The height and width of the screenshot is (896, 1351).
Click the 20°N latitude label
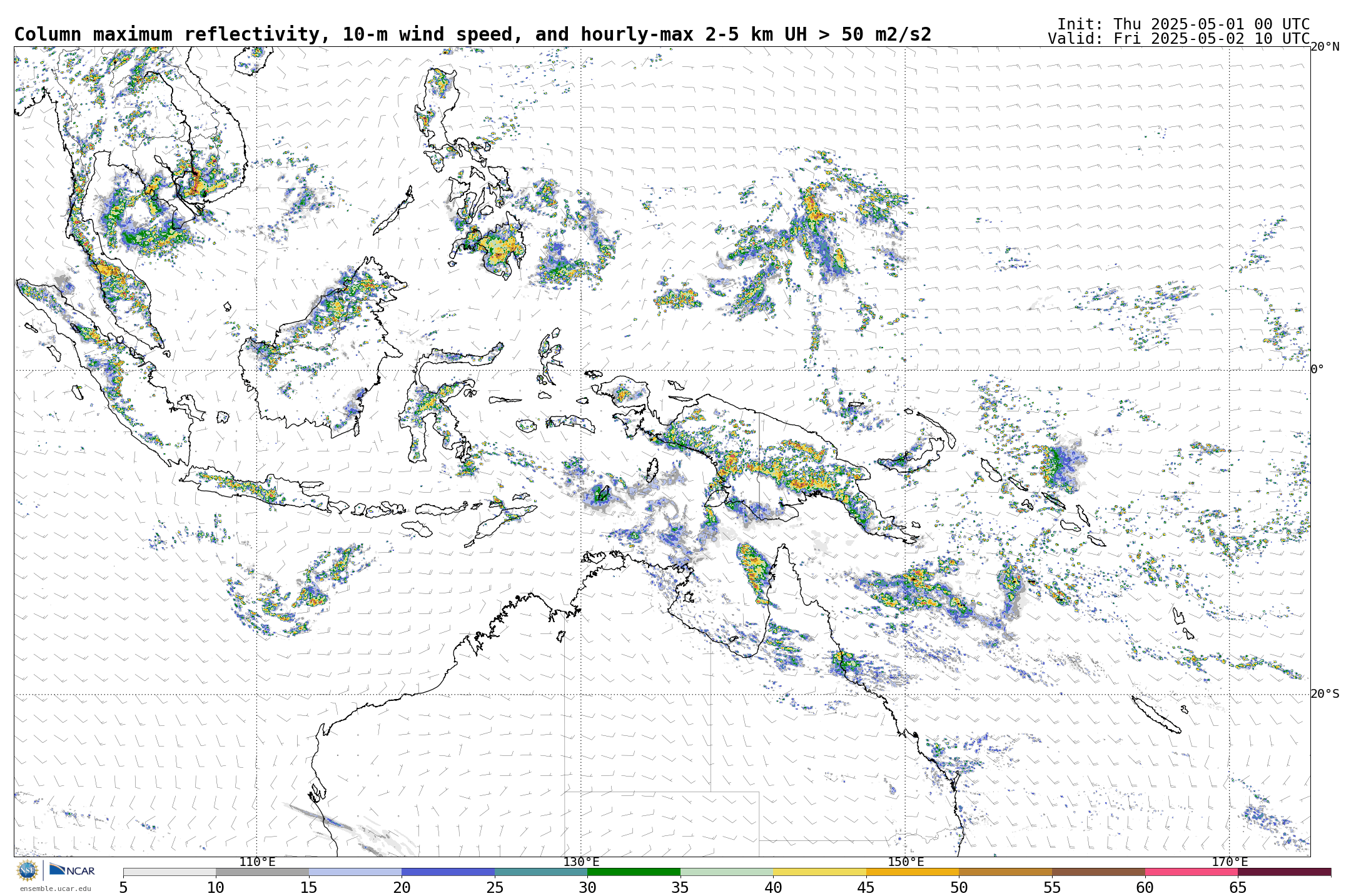tap(1325, 47)
